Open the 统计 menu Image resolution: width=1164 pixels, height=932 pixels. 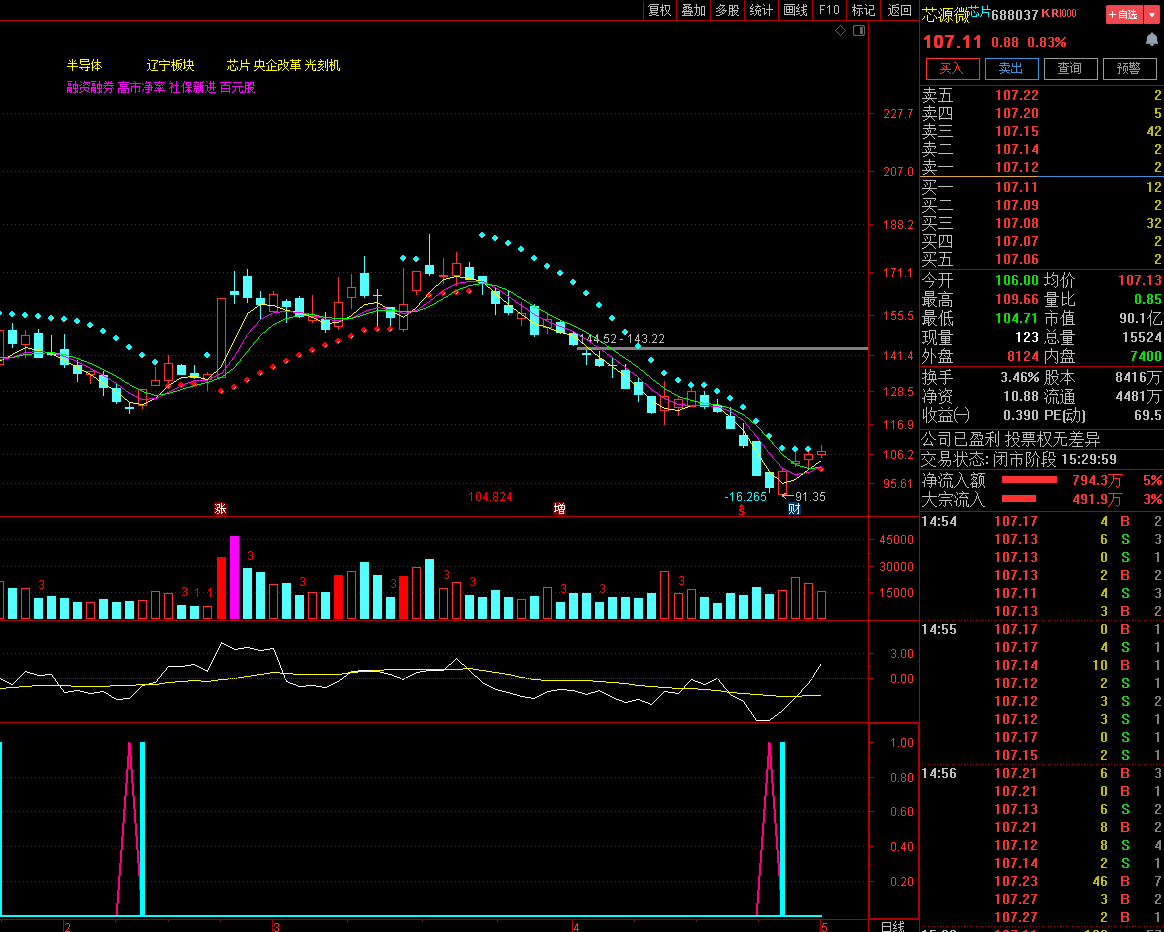pos(761,10)
